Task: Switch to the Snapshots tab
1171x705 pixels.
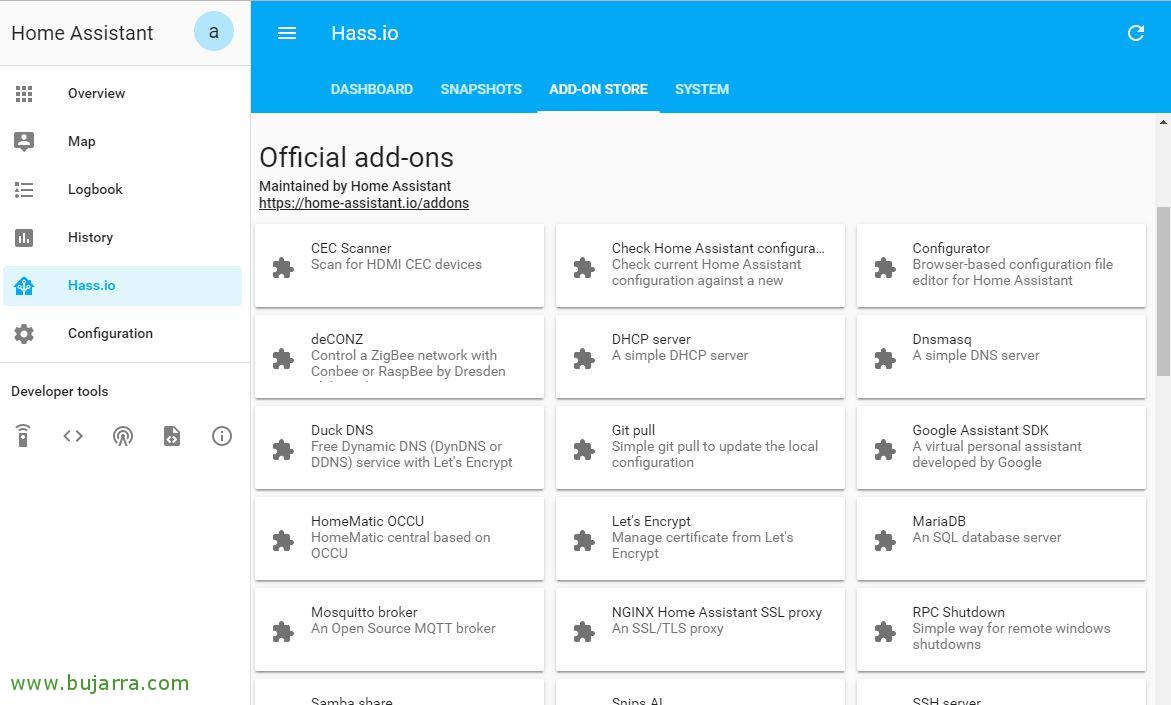Action: coord(481,89)
